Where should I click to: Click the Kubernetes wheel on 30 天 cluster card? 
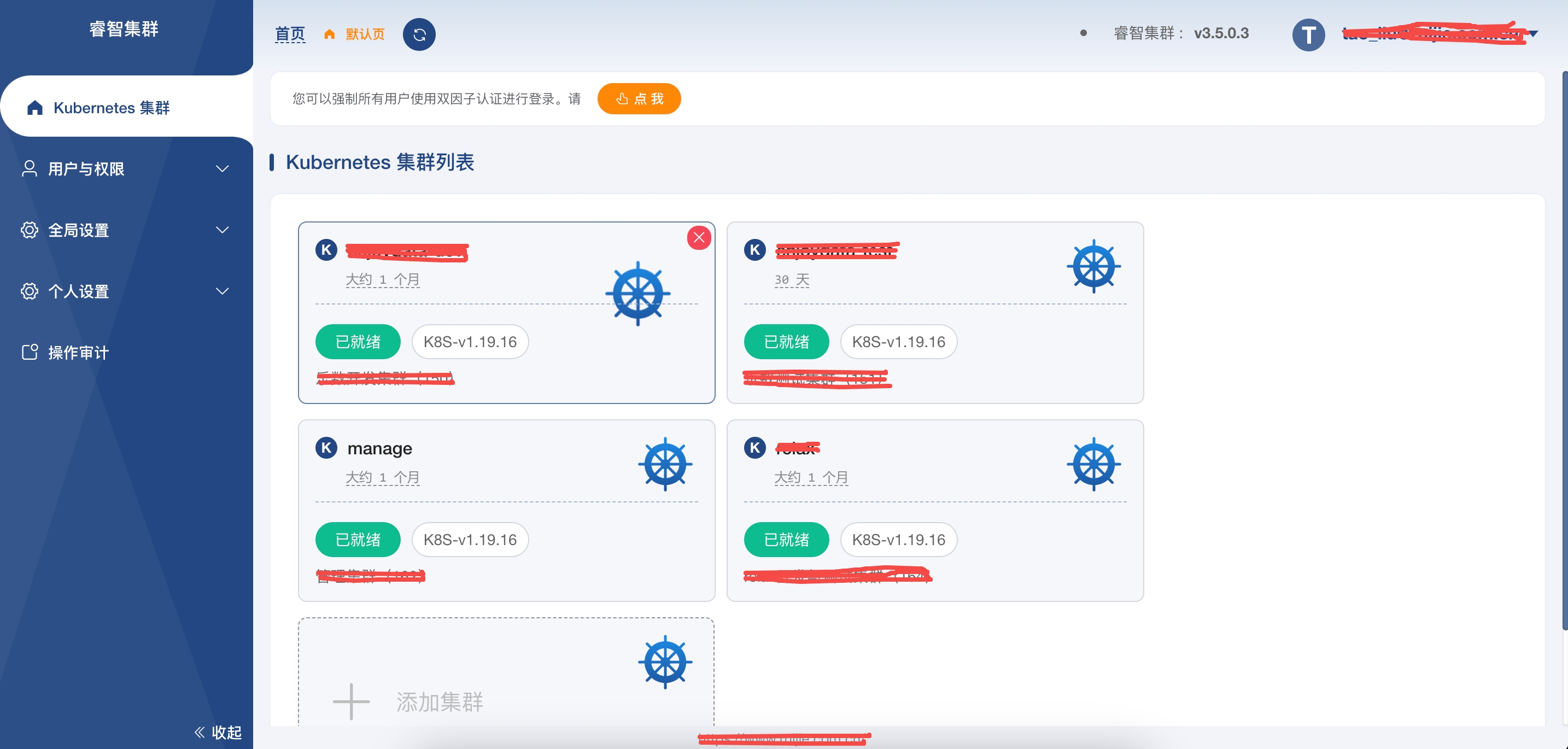tap(1093, 266)
